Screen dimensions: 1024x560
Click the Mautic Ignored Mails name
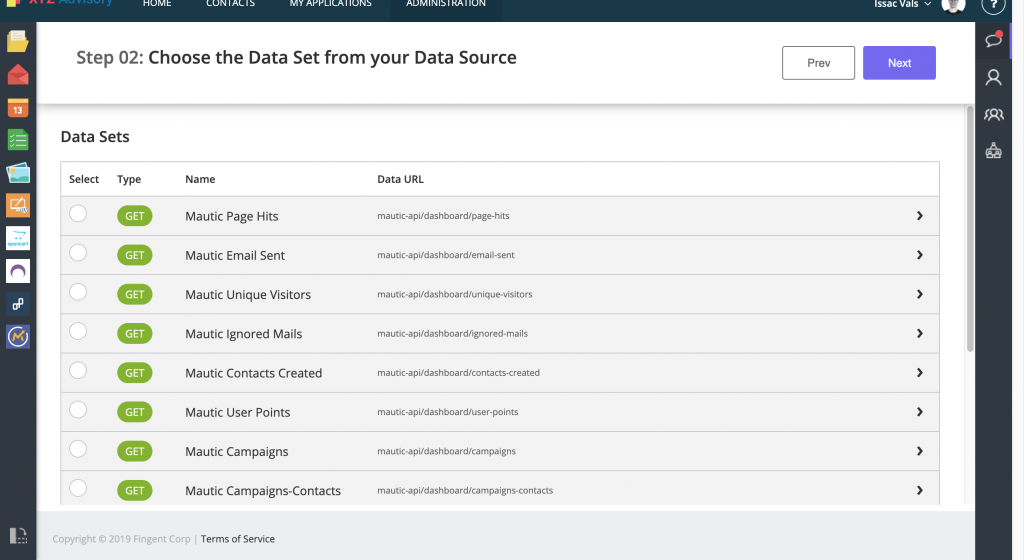[x=244, y=334]
